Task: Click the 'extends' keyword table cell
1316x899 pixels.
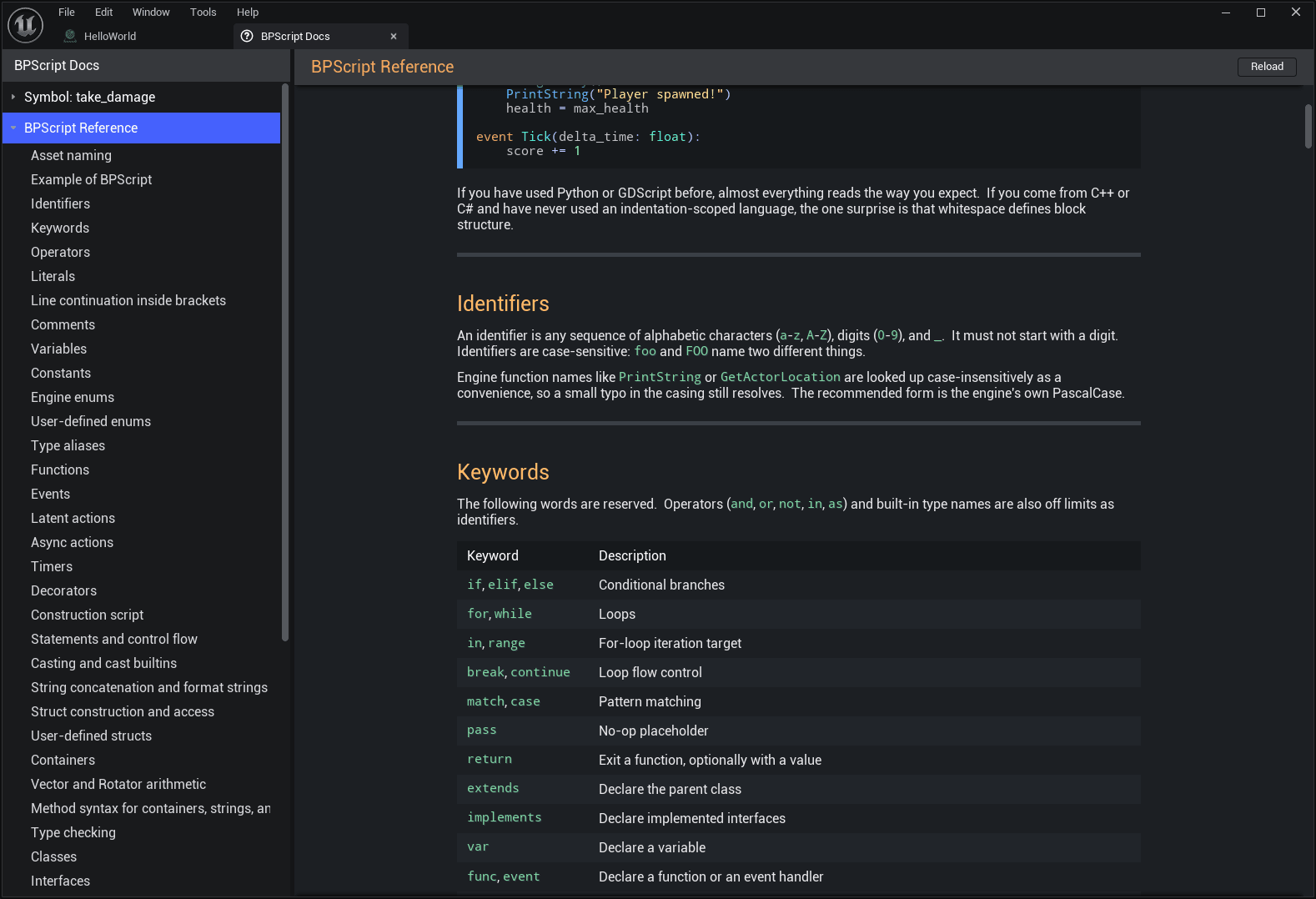Action: coord(493,788)
